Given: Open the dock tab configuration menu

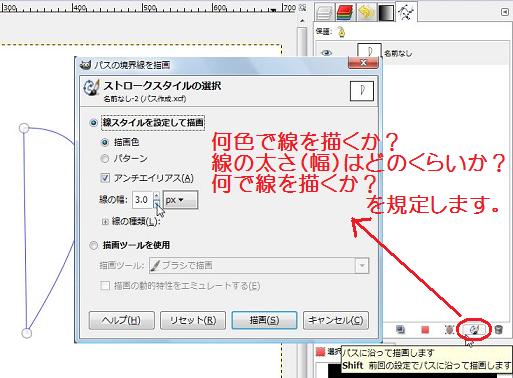Looking at the screenshot, I should pyautogui.click(x=506, y=12).
